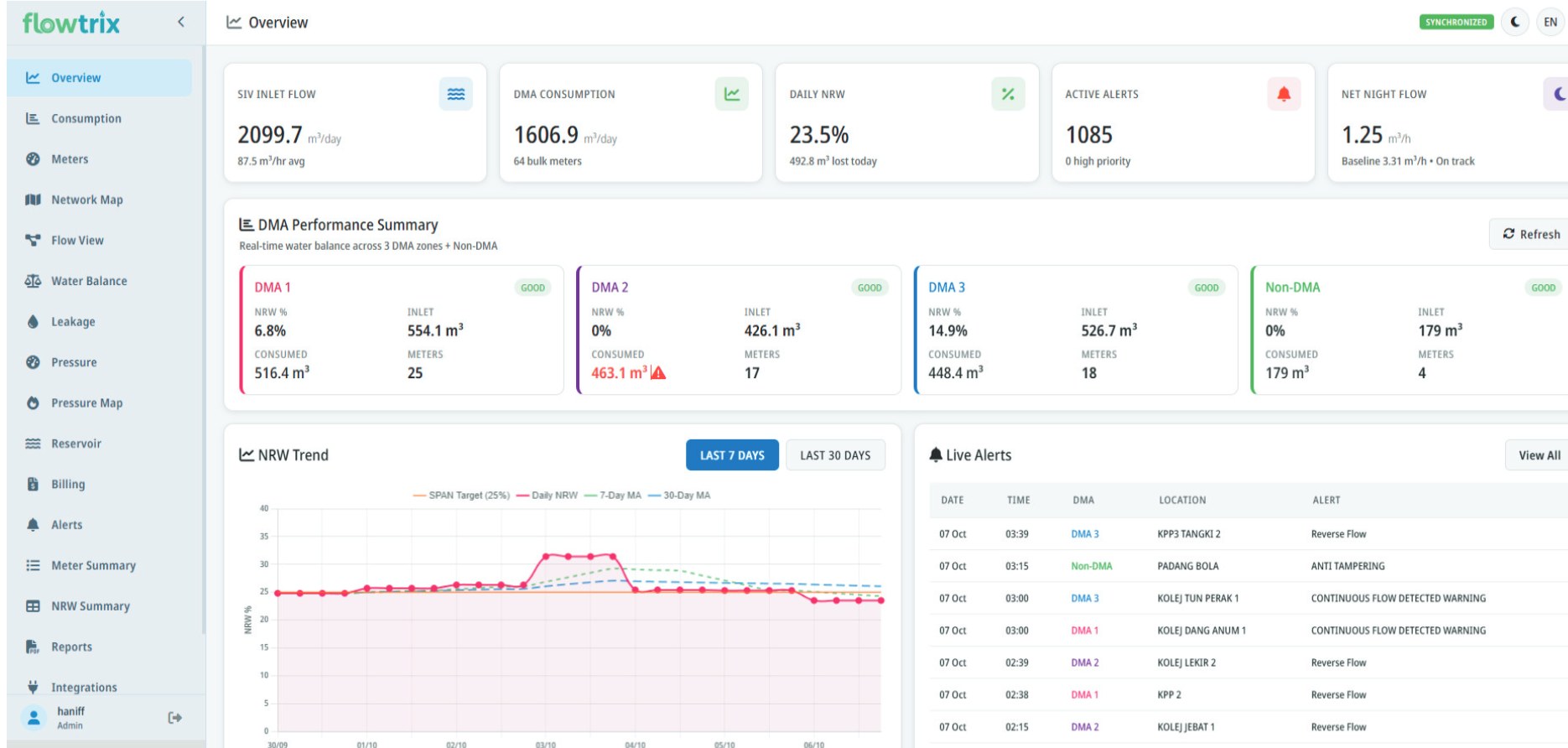Toggle the 7-Day MA legend entry
Viewport: 1568px width, 748px height.
point(613,496)
